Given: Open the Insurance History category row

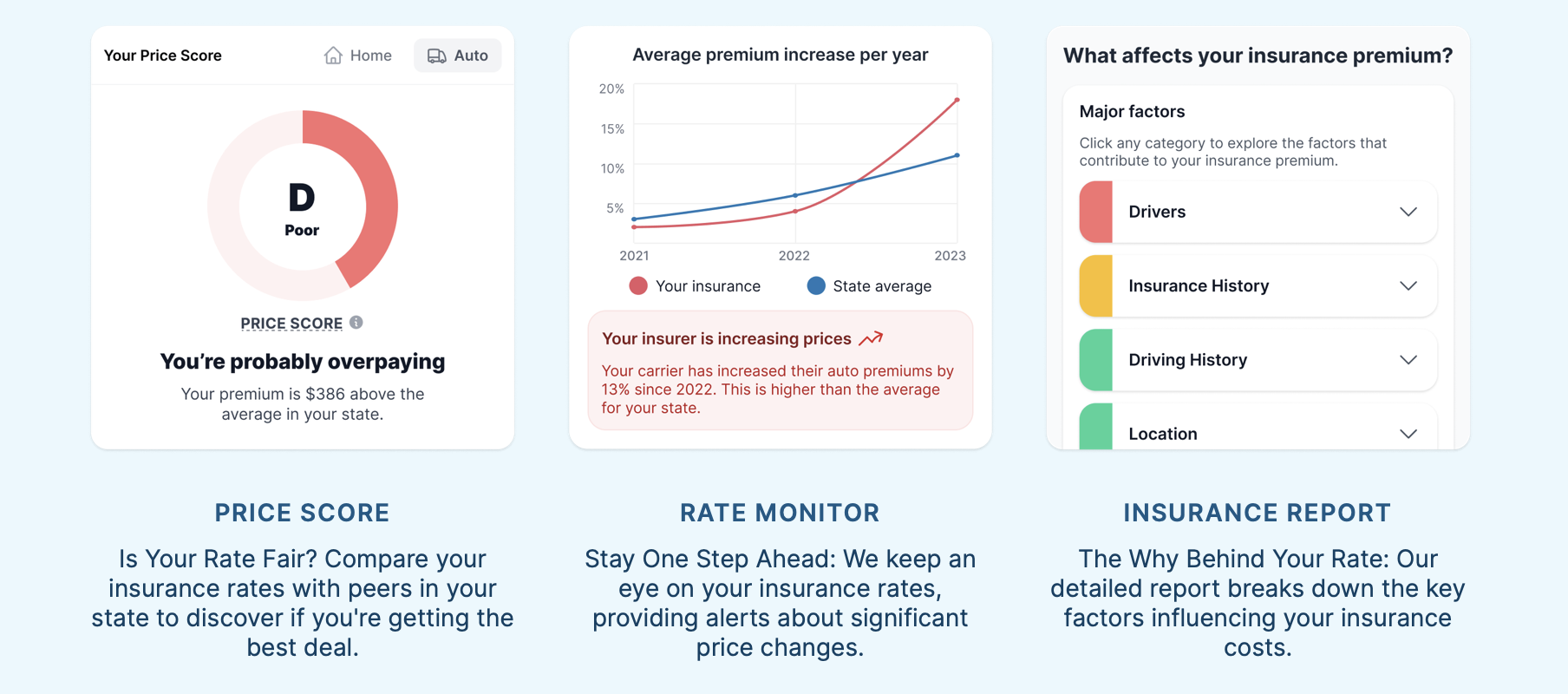Looking at the screenshot, I should (x=1258, y=285).
